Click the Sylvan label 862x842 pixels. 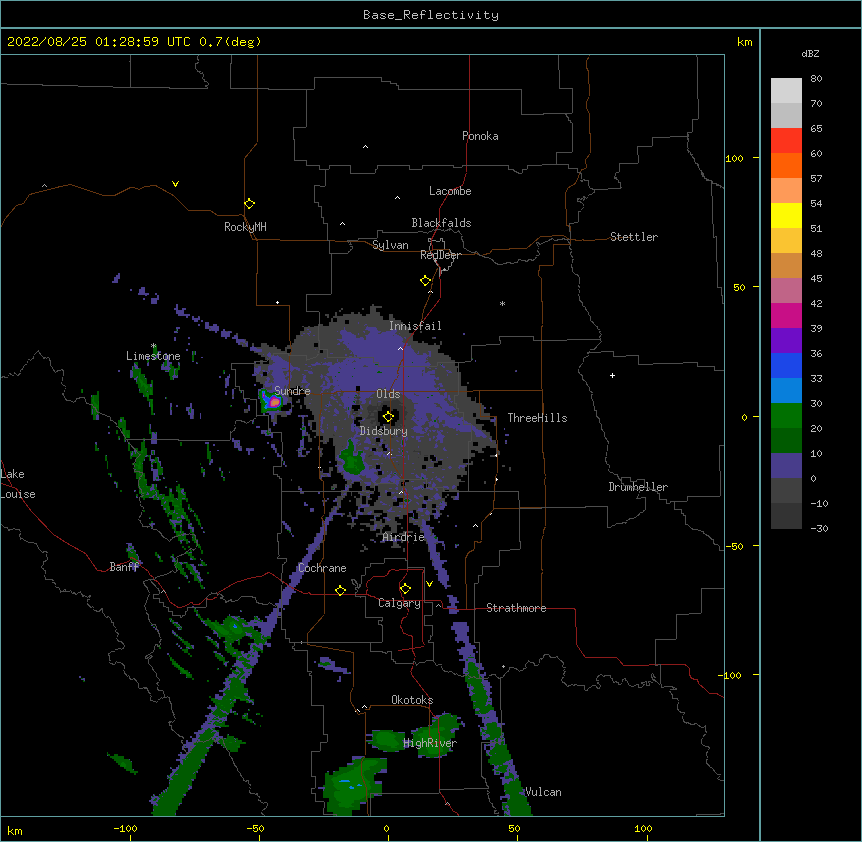(390, 245)
